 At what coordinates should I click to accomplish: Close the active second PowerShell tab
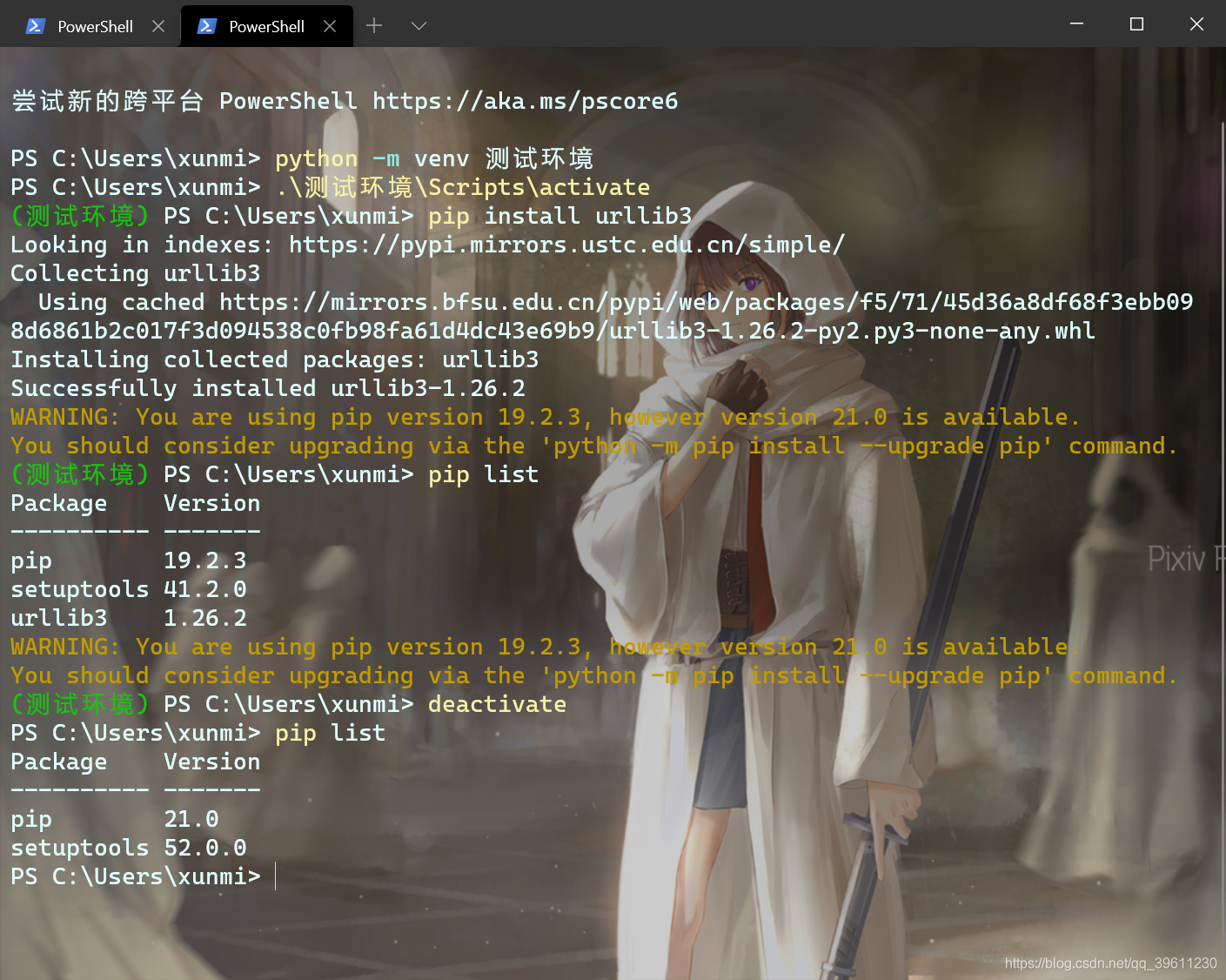click(330, 26)
